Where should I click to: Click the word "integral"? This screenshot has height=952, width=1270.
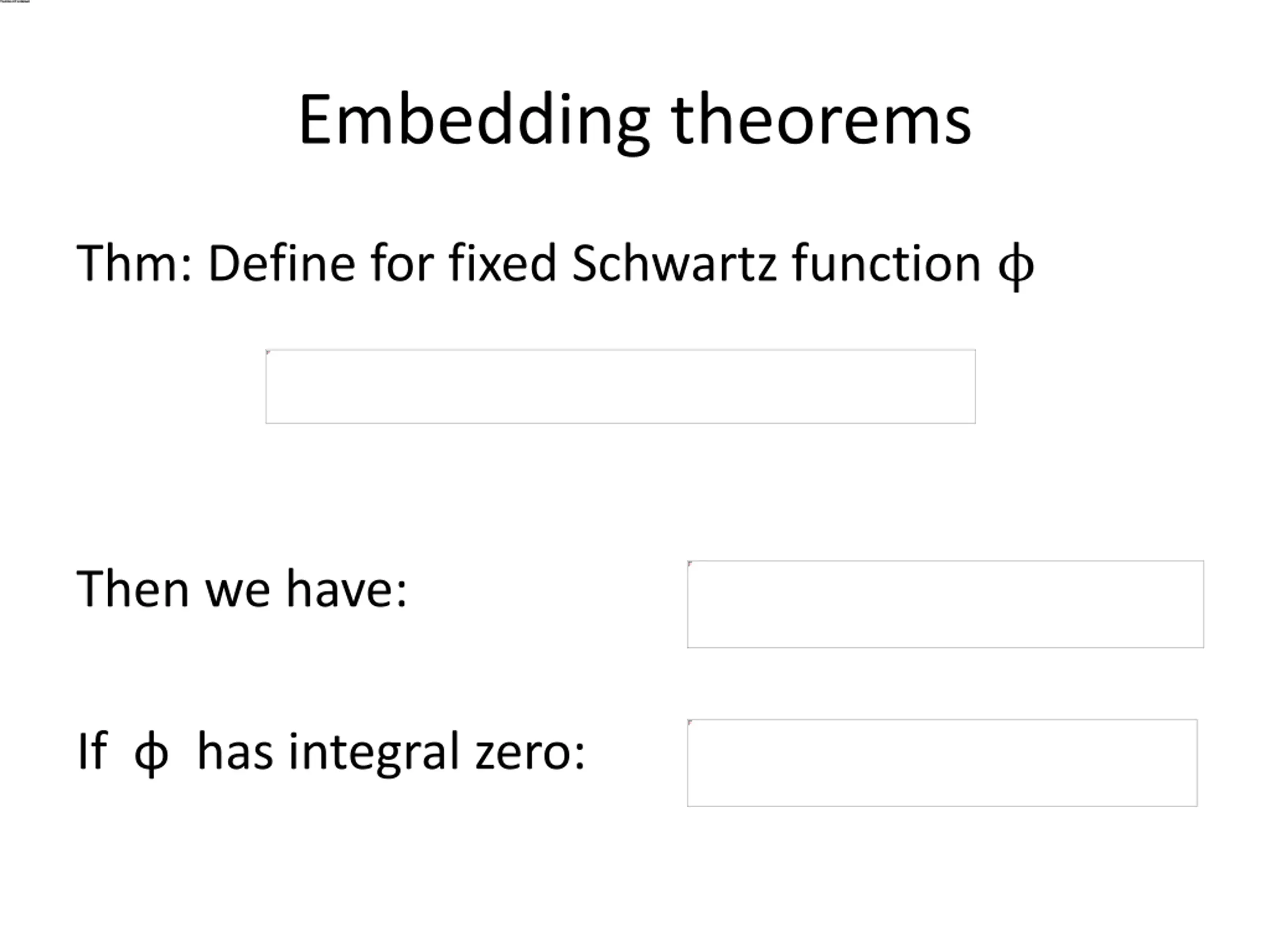(374, 752)
